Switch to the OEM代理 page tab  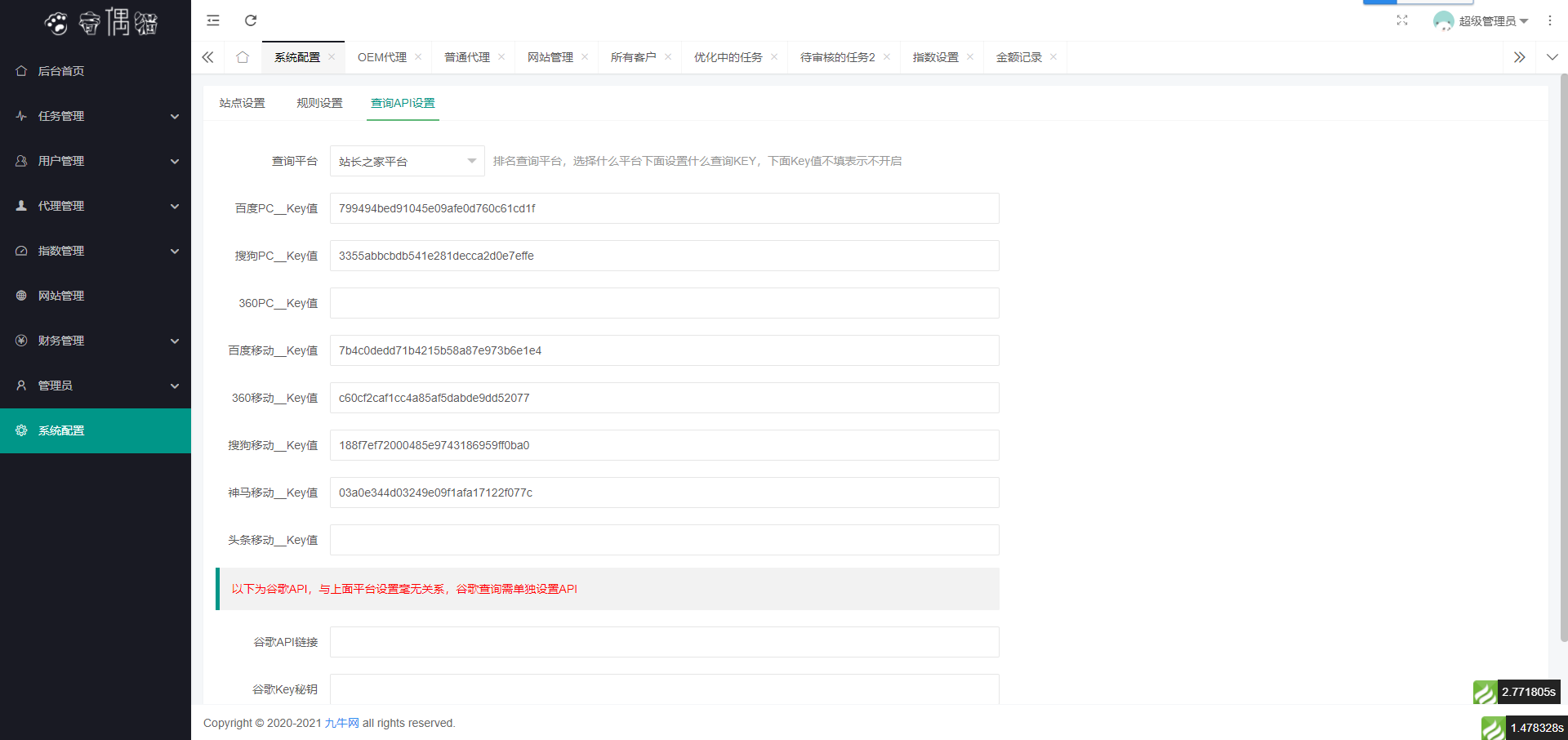(x=382, y=57)
